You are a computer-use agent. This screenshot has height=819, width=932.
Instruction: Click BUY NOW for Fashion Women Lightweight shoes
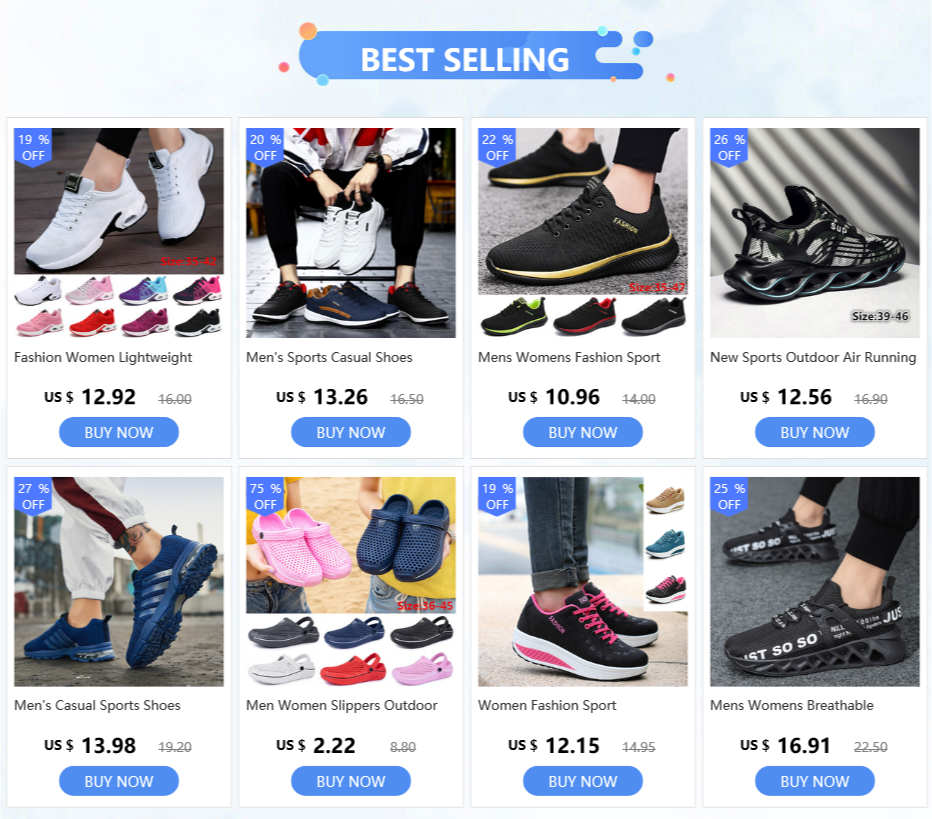[x=119, y=432]
